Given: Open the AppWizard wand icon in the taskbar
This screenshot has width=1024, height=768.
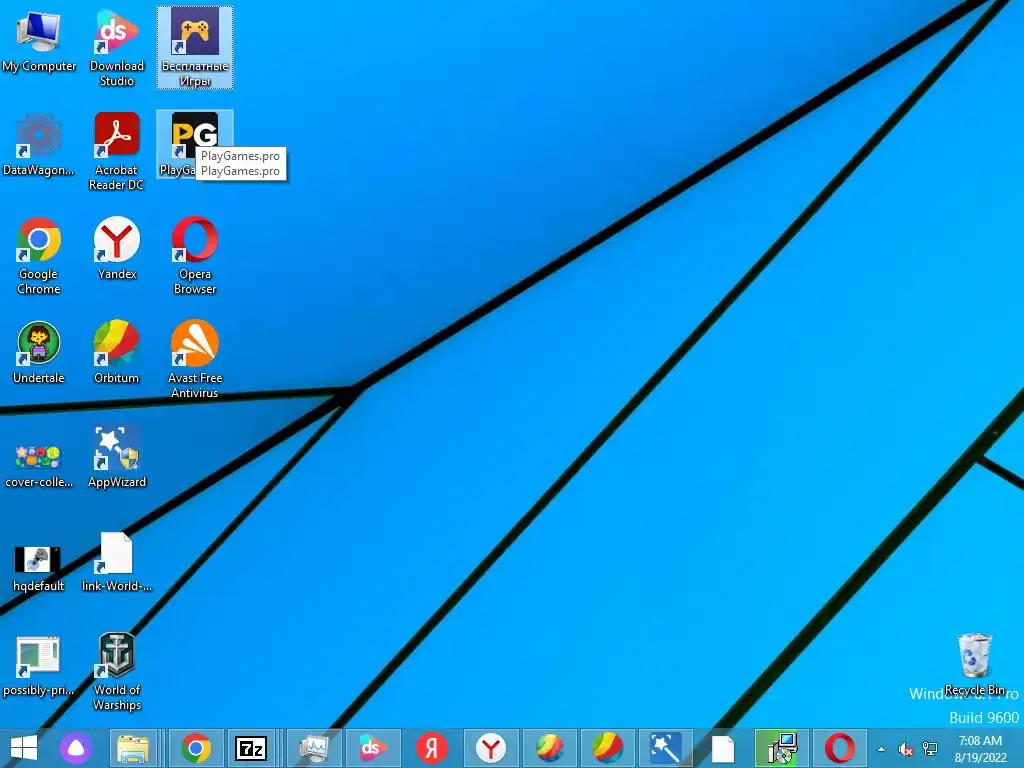Looking at the screenshot, I should [x=665, y=748].
